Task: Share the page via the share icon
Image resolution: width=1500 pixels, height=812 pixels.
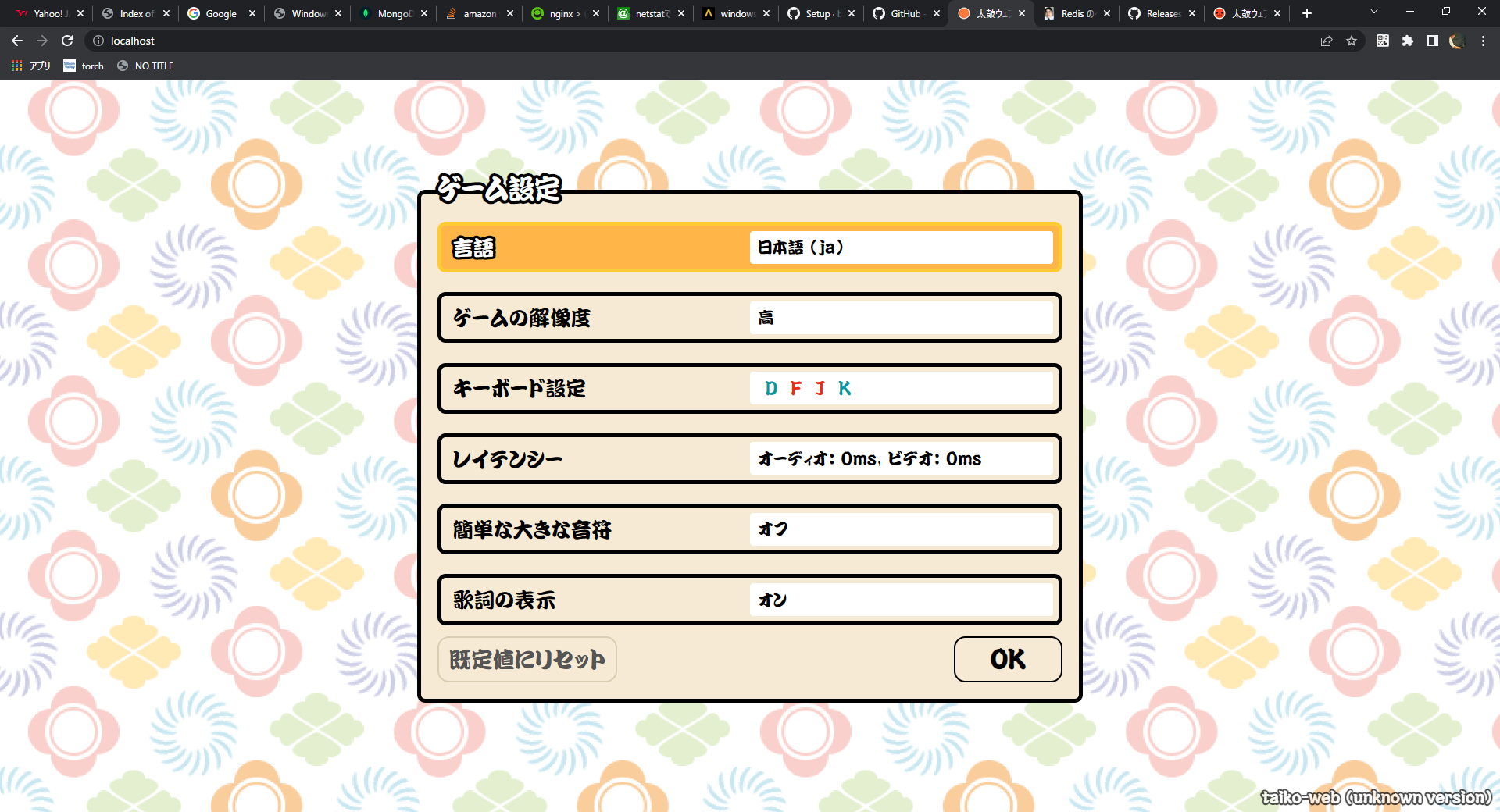Action: [x=1326, y=41]
